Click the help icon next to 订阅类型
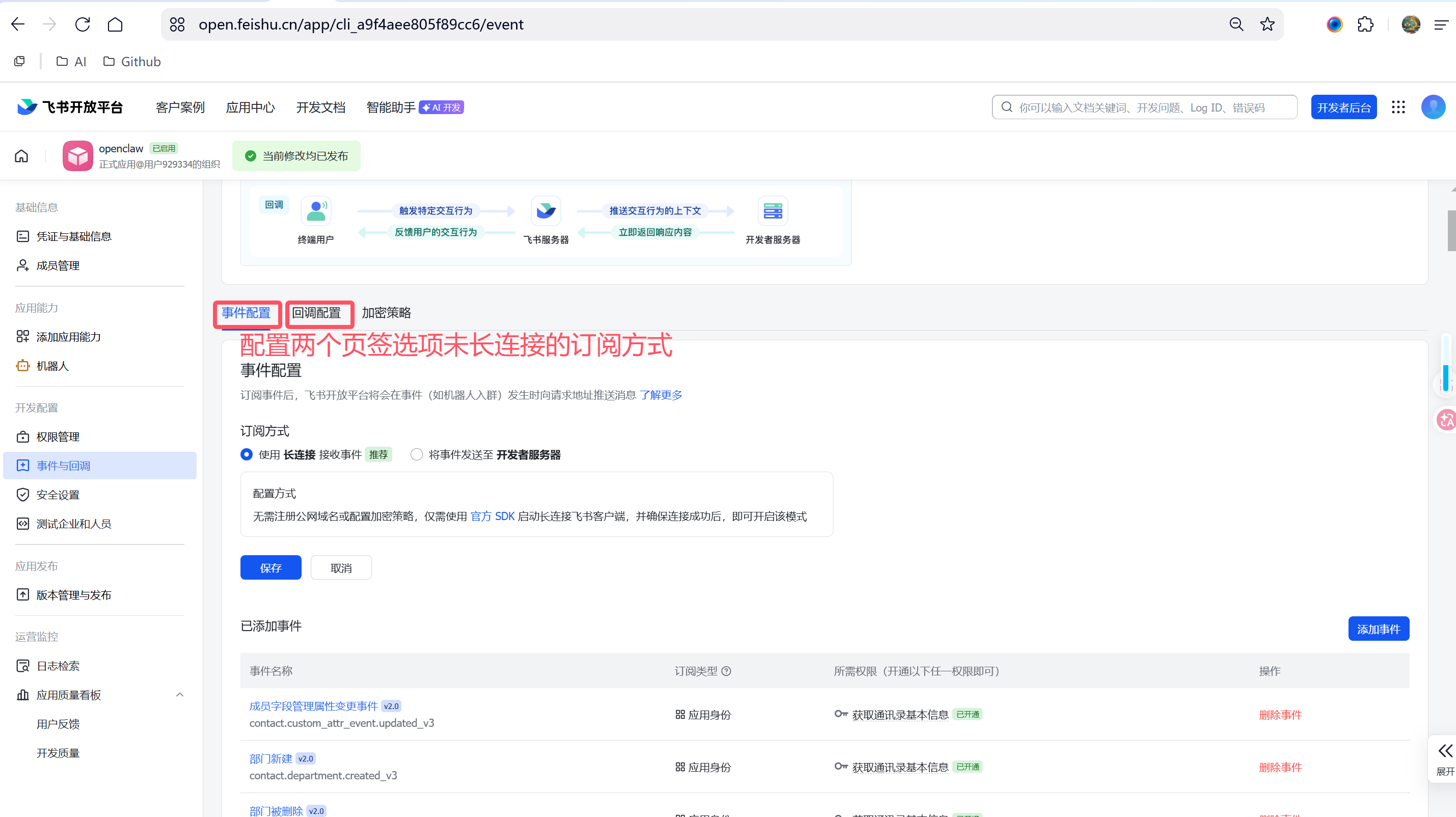Image resolution: width=1456 pixels, height=817 pixels. pos(727,671)
